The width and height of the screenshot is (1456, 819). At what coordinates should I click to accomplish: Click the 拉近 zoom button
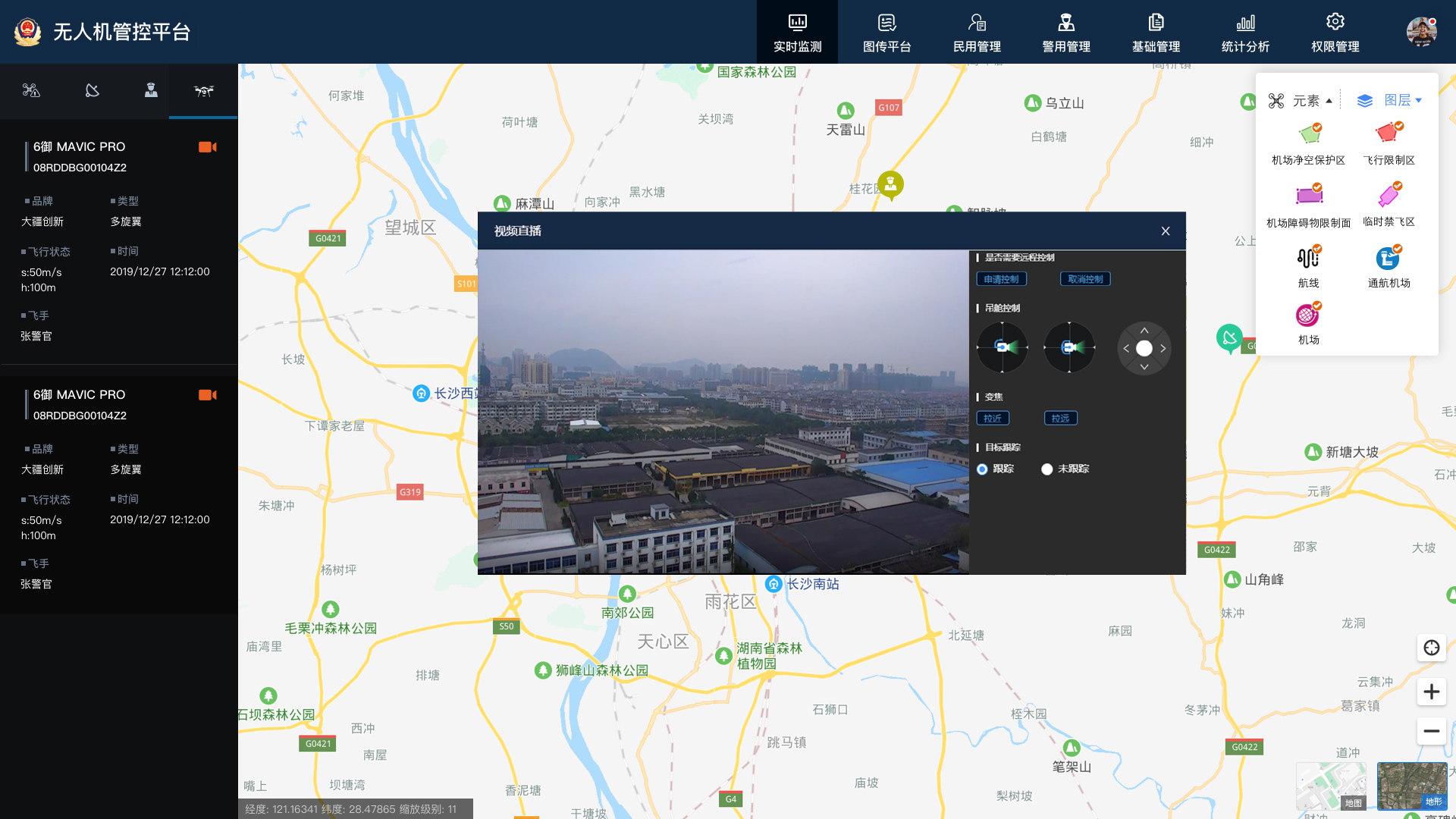click(992, 419)
